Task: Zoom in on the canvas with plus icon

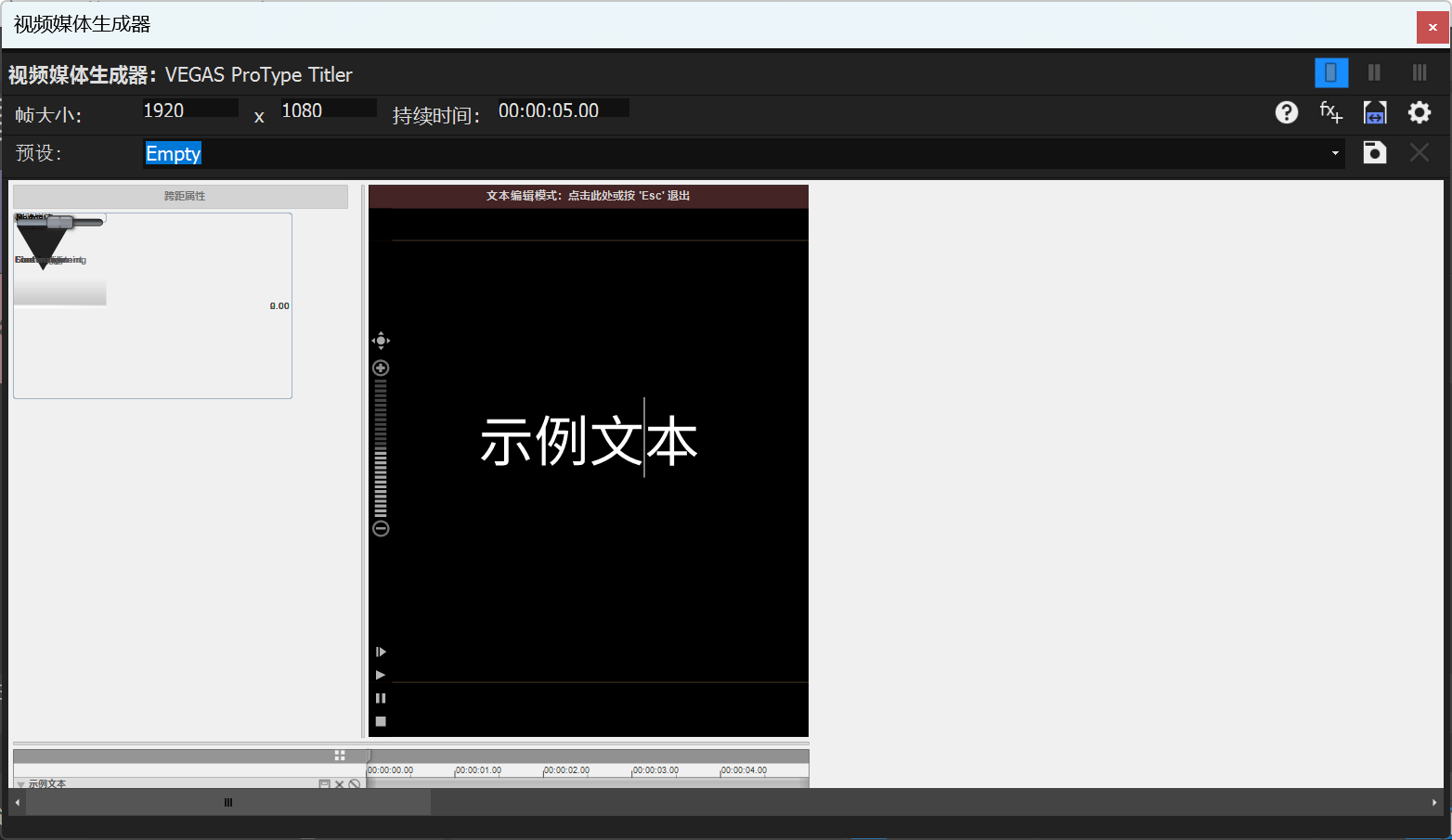Action: 381,368
